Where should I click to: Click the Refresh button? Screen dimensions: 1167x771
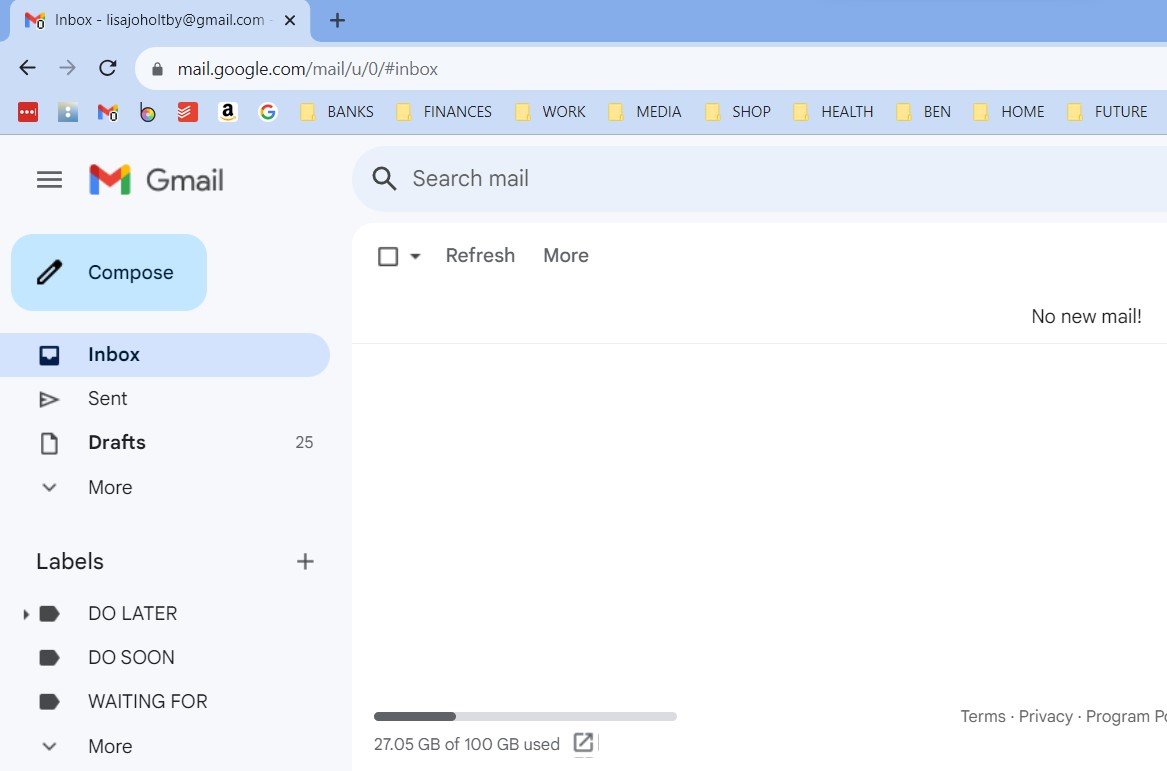pyautogui.click(x=480, y=255)
